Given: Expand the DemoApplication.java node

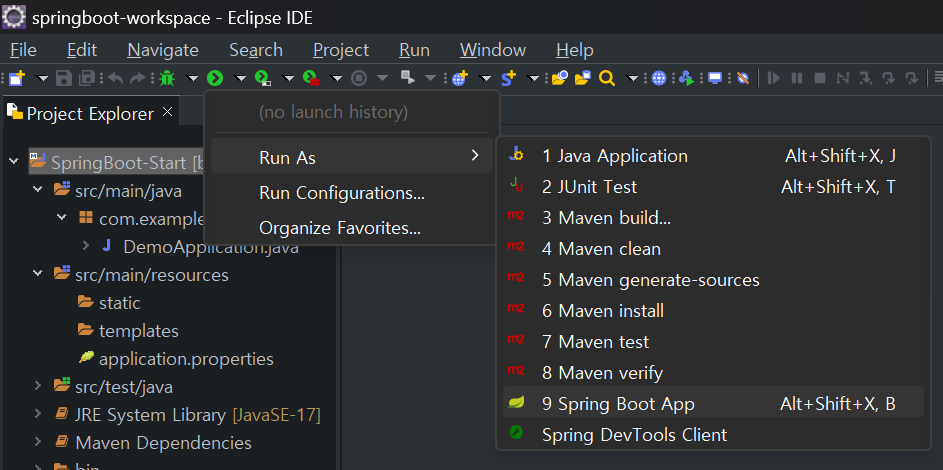Looking at the screenshot, I should (x=85, y=245).
